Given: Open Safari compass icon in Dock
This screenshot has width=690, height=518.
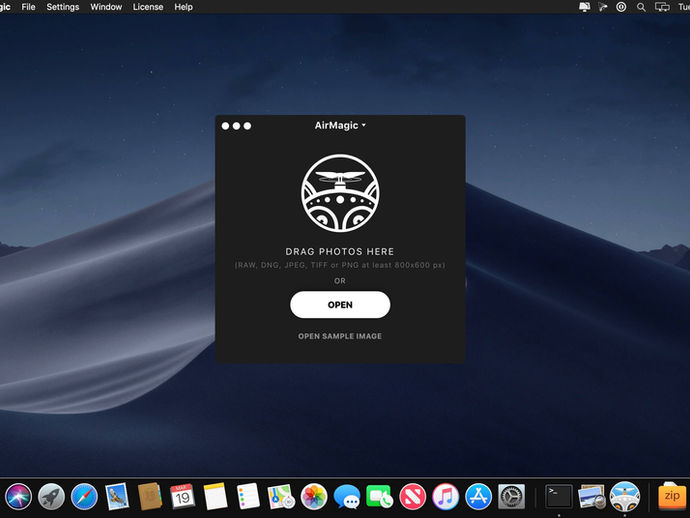Looking at the screenshot, I should point(84,496).
